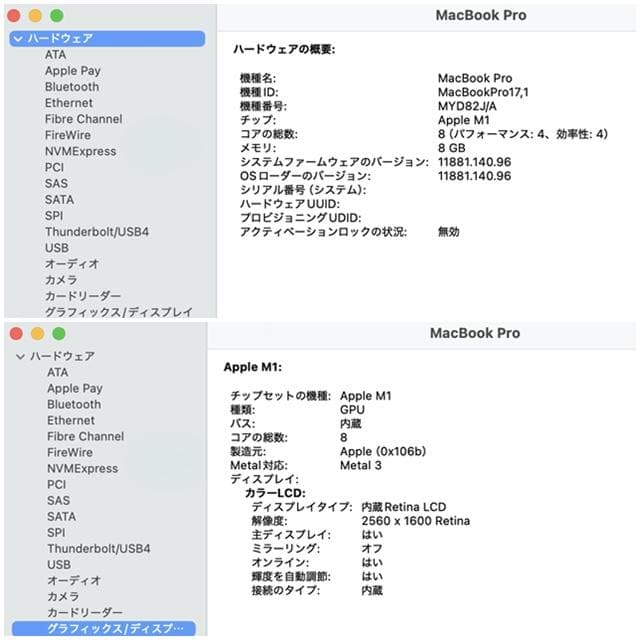Select SPI in top window sidebar
Screen dimensions: 640x640
pos(54,216)
